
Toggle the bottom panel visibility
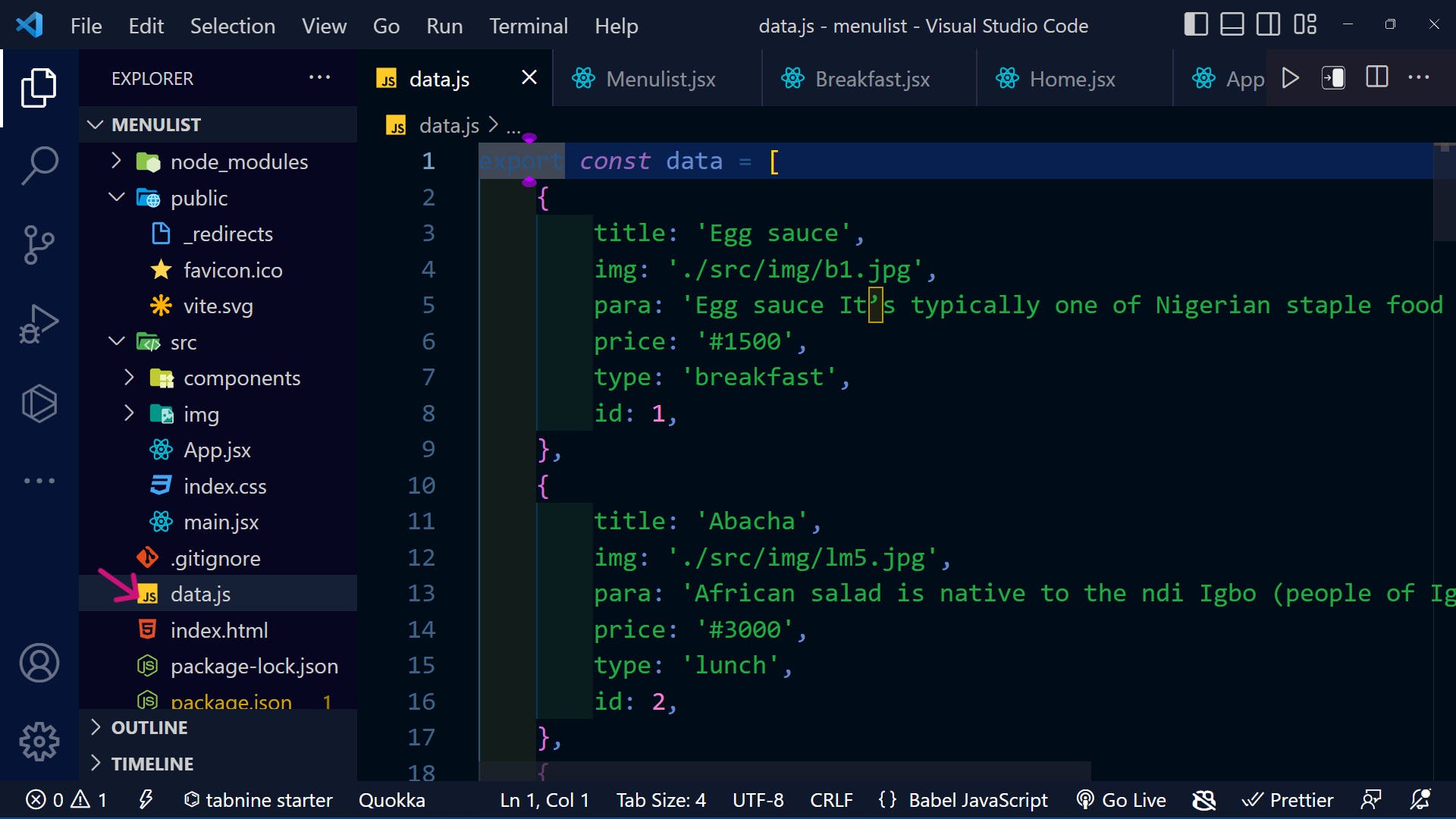(1232, 24)
